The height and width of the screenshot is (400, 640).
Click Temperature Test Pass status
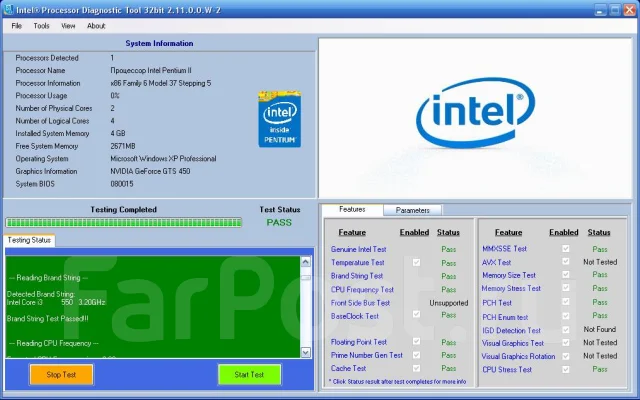449,263
